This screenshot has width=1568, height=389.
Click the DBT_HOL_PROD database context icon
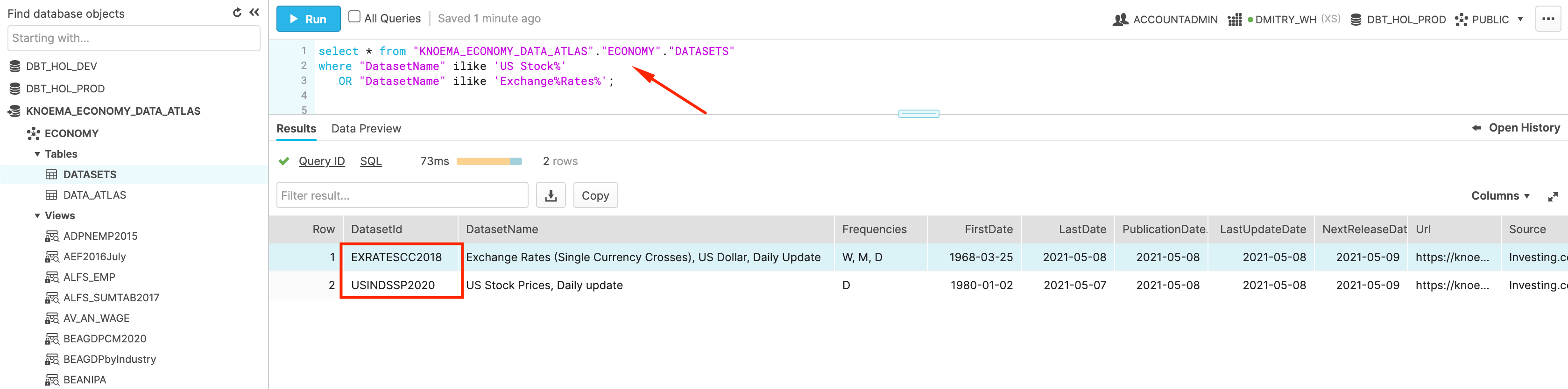[1356, 20]
